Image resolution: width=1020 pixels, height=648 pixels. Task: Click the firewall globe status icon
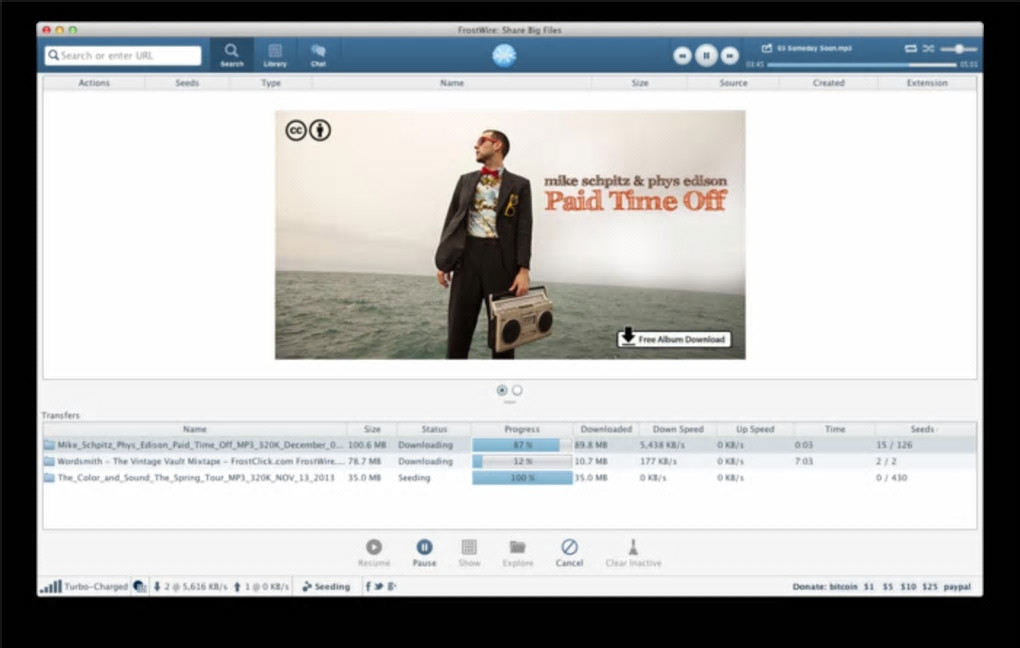139,586
